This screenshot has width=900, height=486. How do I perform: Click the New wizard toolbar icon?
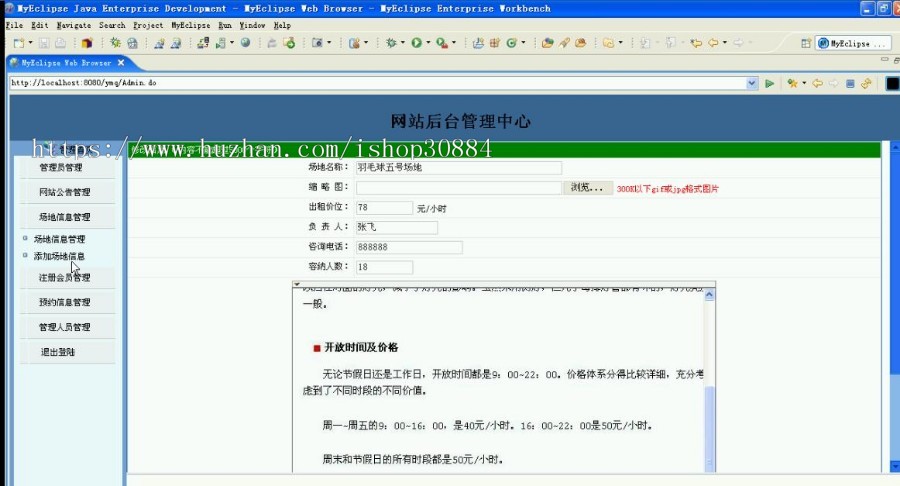pos(19,43)
